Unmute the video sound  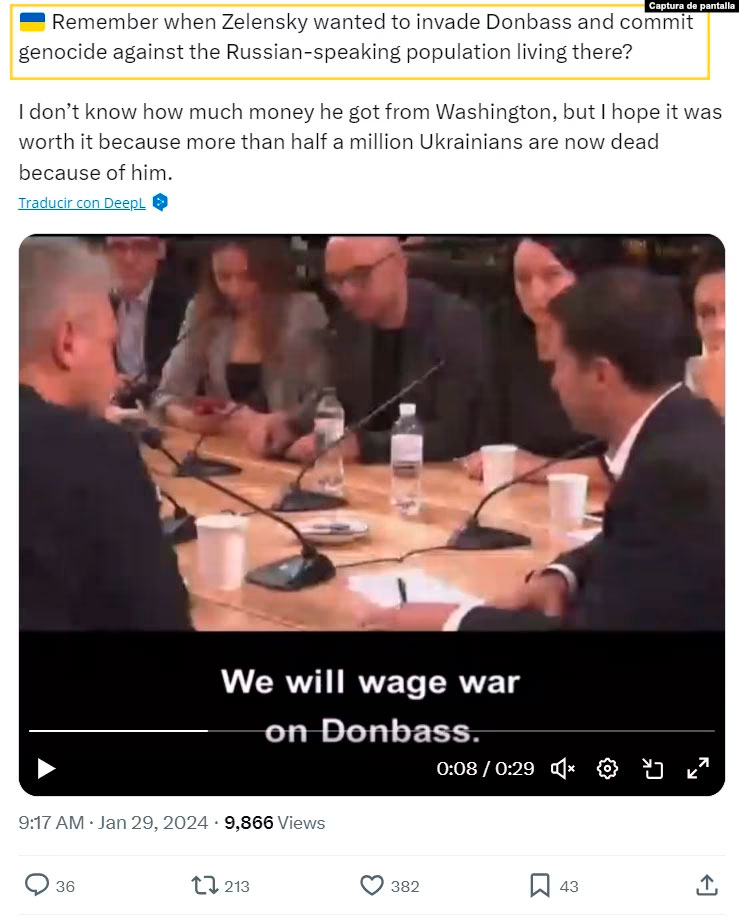[x=563, y=769]
